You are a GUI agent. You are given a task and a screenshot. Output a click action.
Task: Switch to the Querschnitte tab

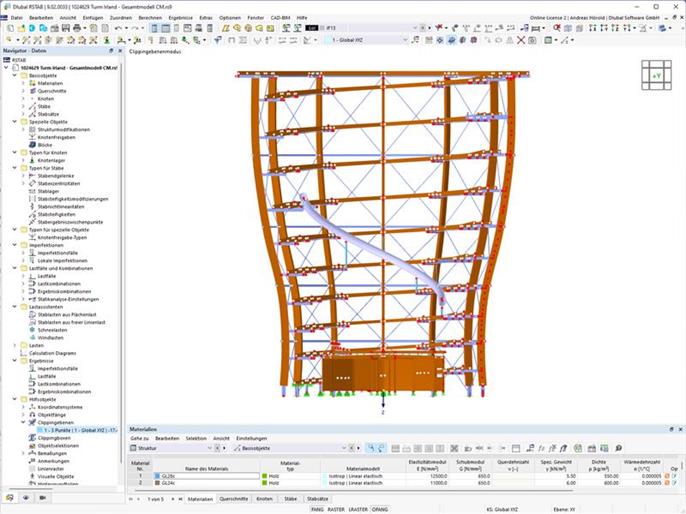click(234, 499)
